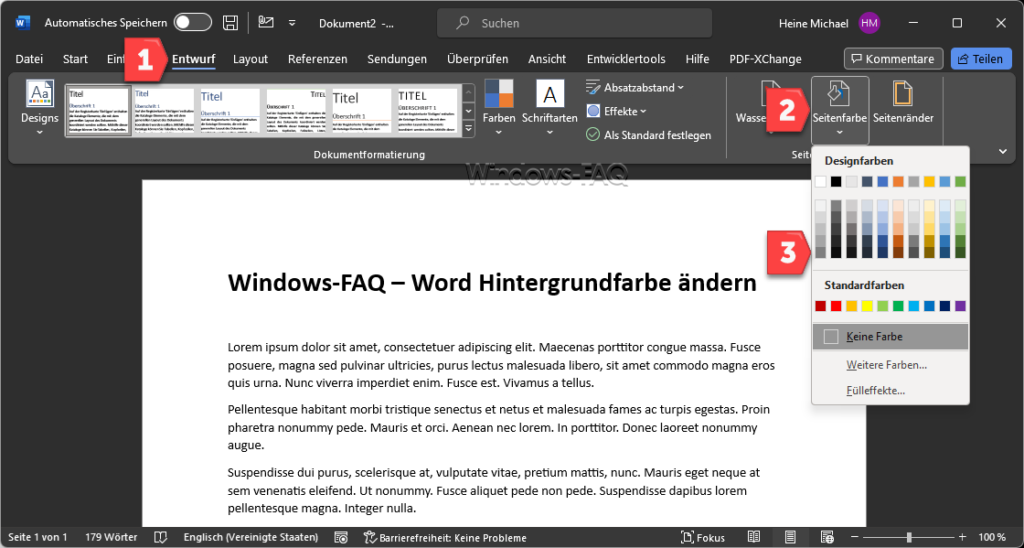
Task: Open the Referenzen tab
Action: tap(317, 59)
